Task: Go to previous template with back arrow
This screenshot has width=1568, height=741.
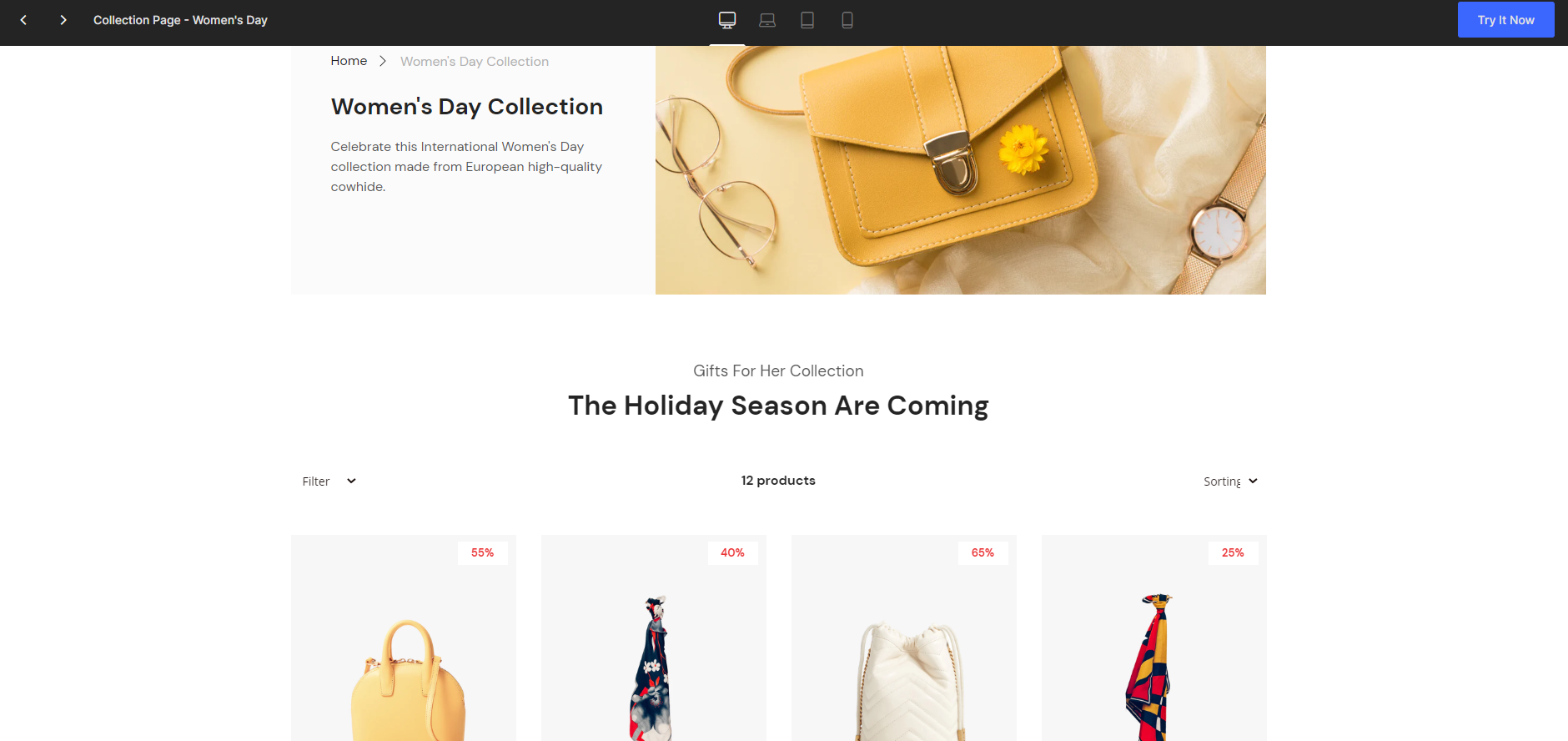Action: pyautogui.click(x=23, y=20)
